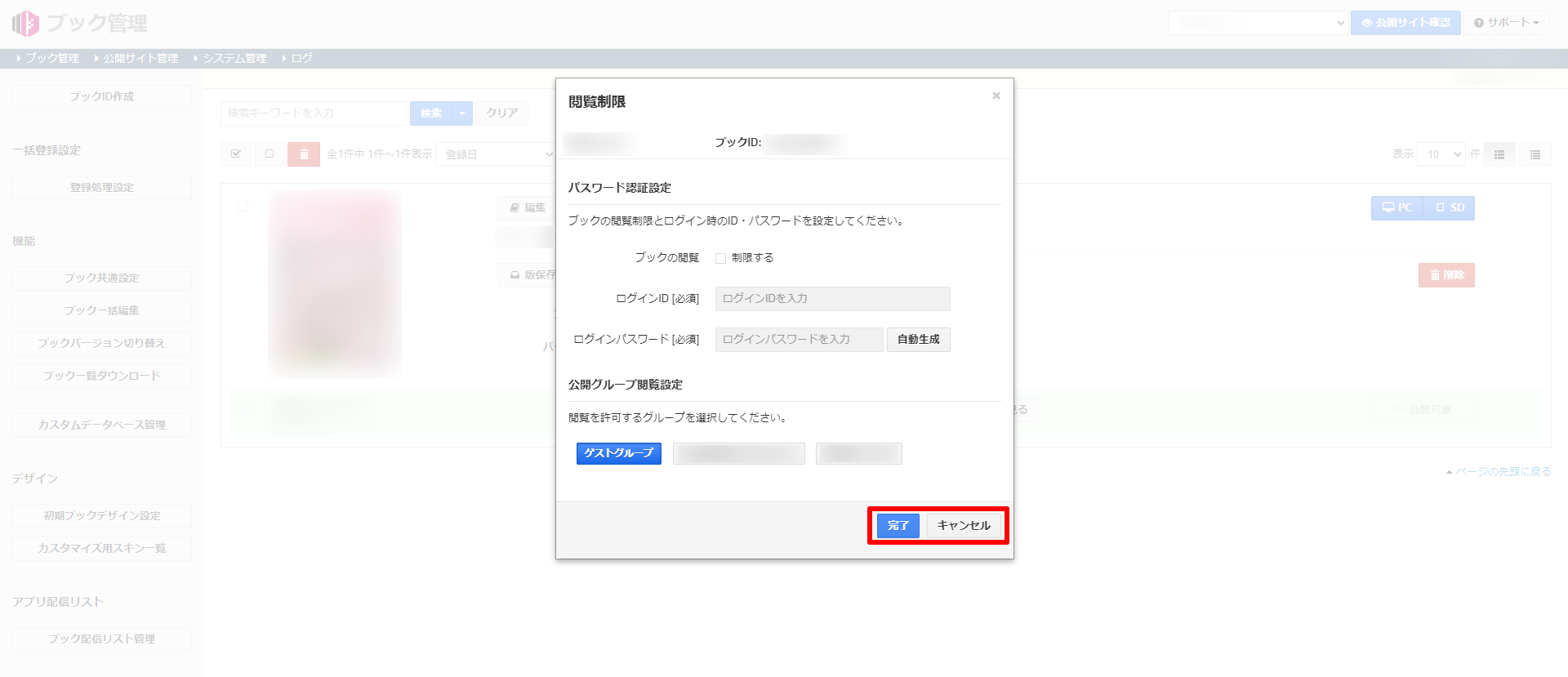This screenshot has height=677, width=1568.
Task: Click the 自動生成 button to auto-generate a password
Action: click(x=918, y=340)
